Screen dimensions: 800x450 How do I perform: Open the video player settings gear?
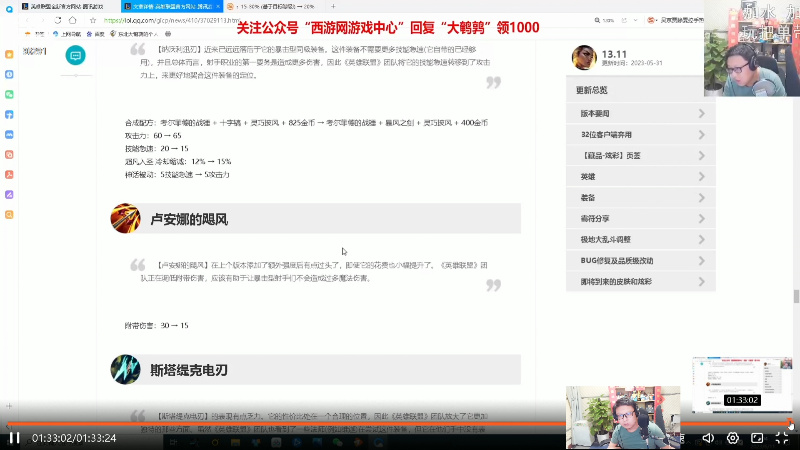(x=733, y=438)
